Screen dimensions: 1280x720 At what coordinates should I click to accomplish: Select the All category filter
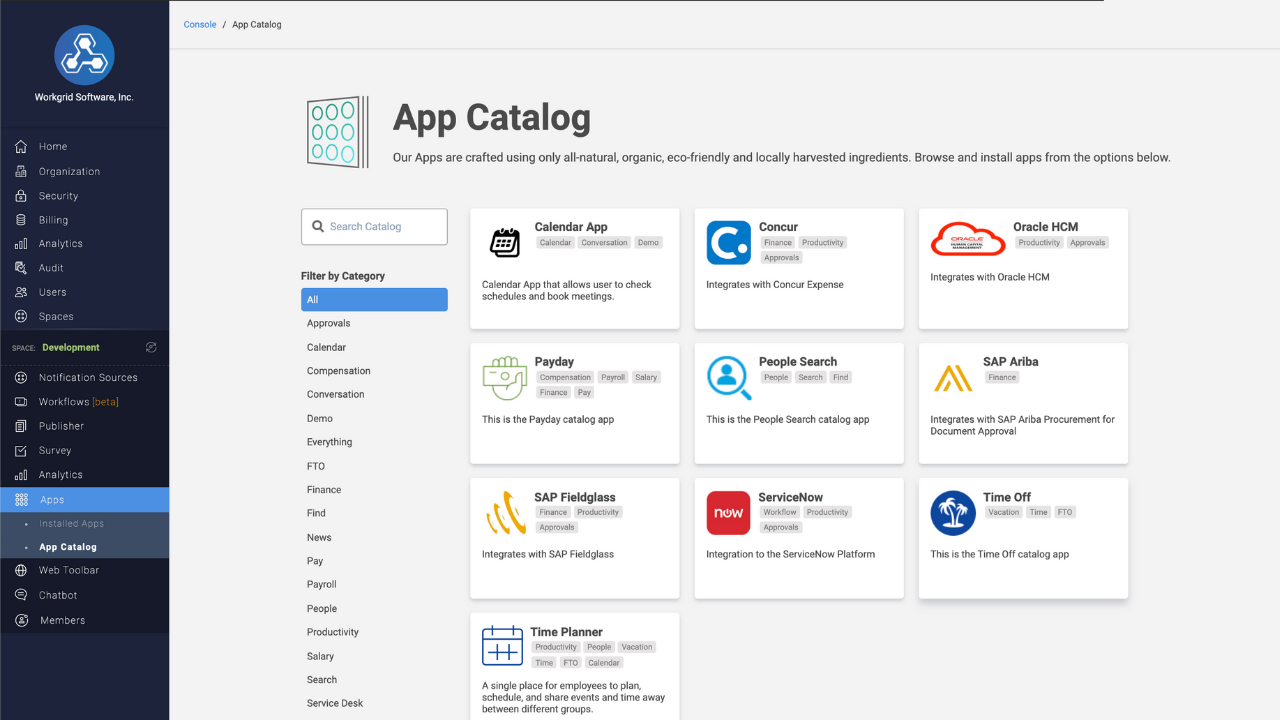click(x=374, y=300)
